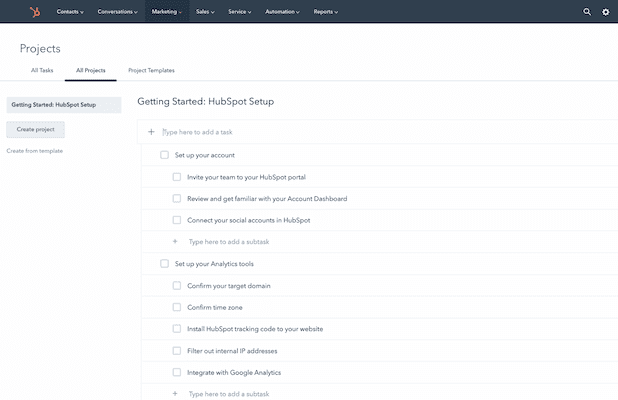Open the Conversations dropdown menu

click(x=117, y=12)
